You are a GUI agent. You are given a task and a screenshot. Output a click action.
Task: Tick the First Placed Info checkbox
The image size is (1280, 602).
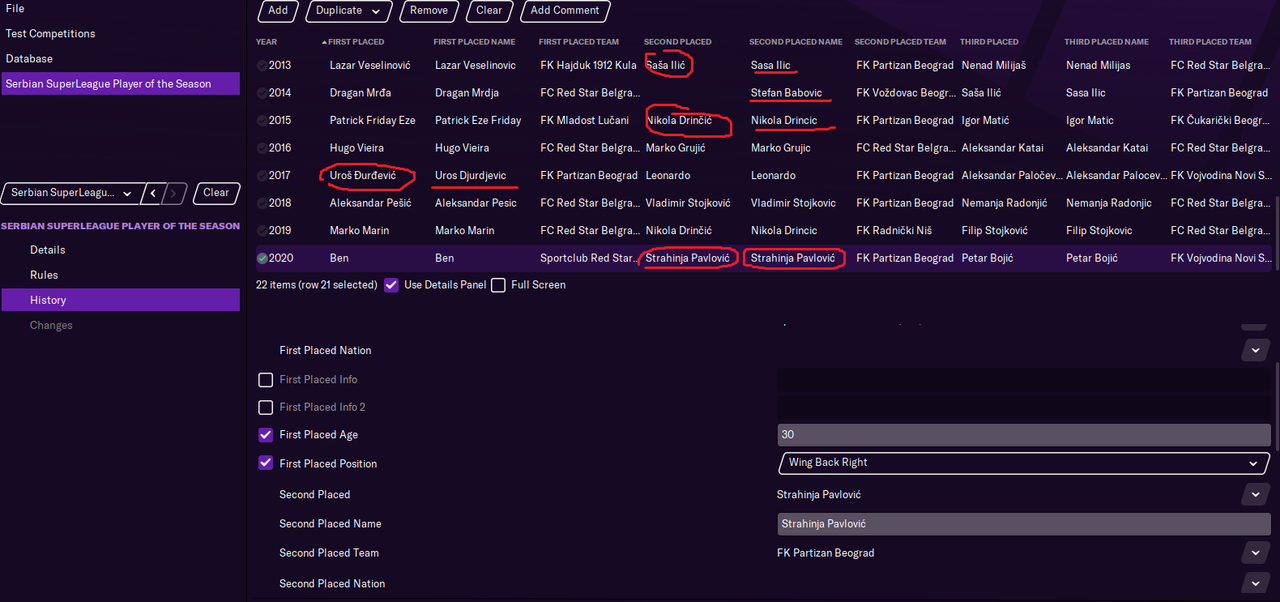266,380
